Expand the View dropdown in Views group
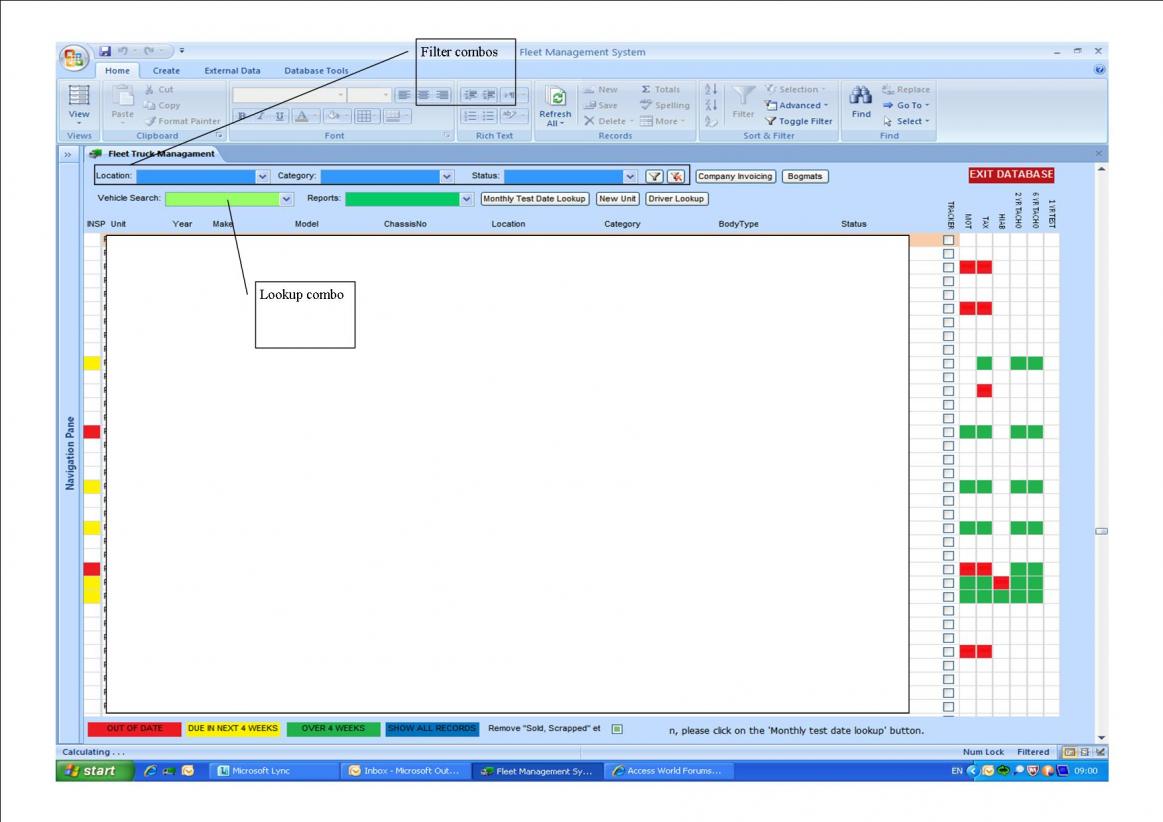This screenshot has width=1163, height=822. tap(79, 123)
